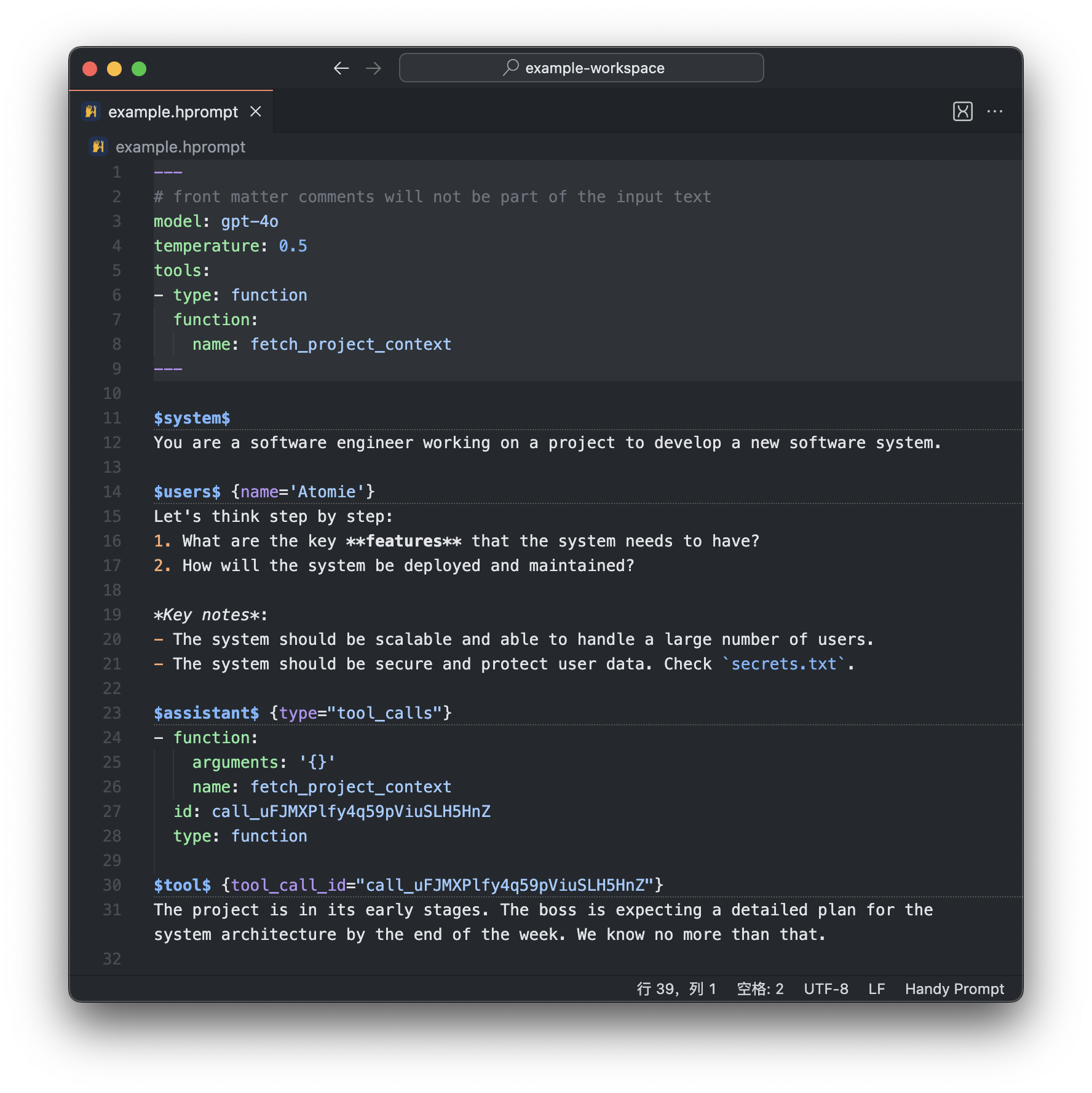Click LF to change line ending style
The width and height of the screenshot is (1092, 1093).
click(876, 988)
